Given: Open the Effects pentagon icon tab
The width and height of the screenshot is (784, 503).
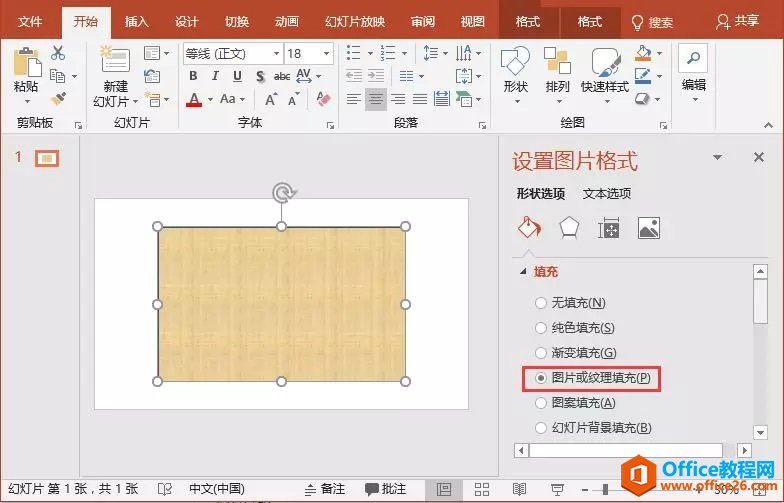Looking at the screenshot, I should (568, 228).
